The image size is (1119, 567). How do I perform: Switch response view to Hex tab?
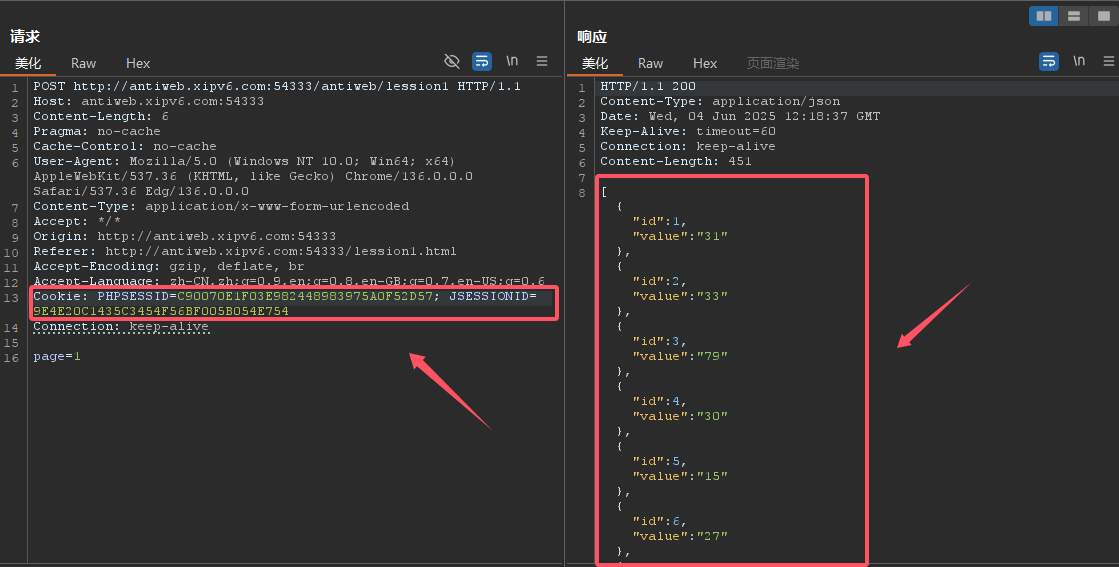click(705, 63)
